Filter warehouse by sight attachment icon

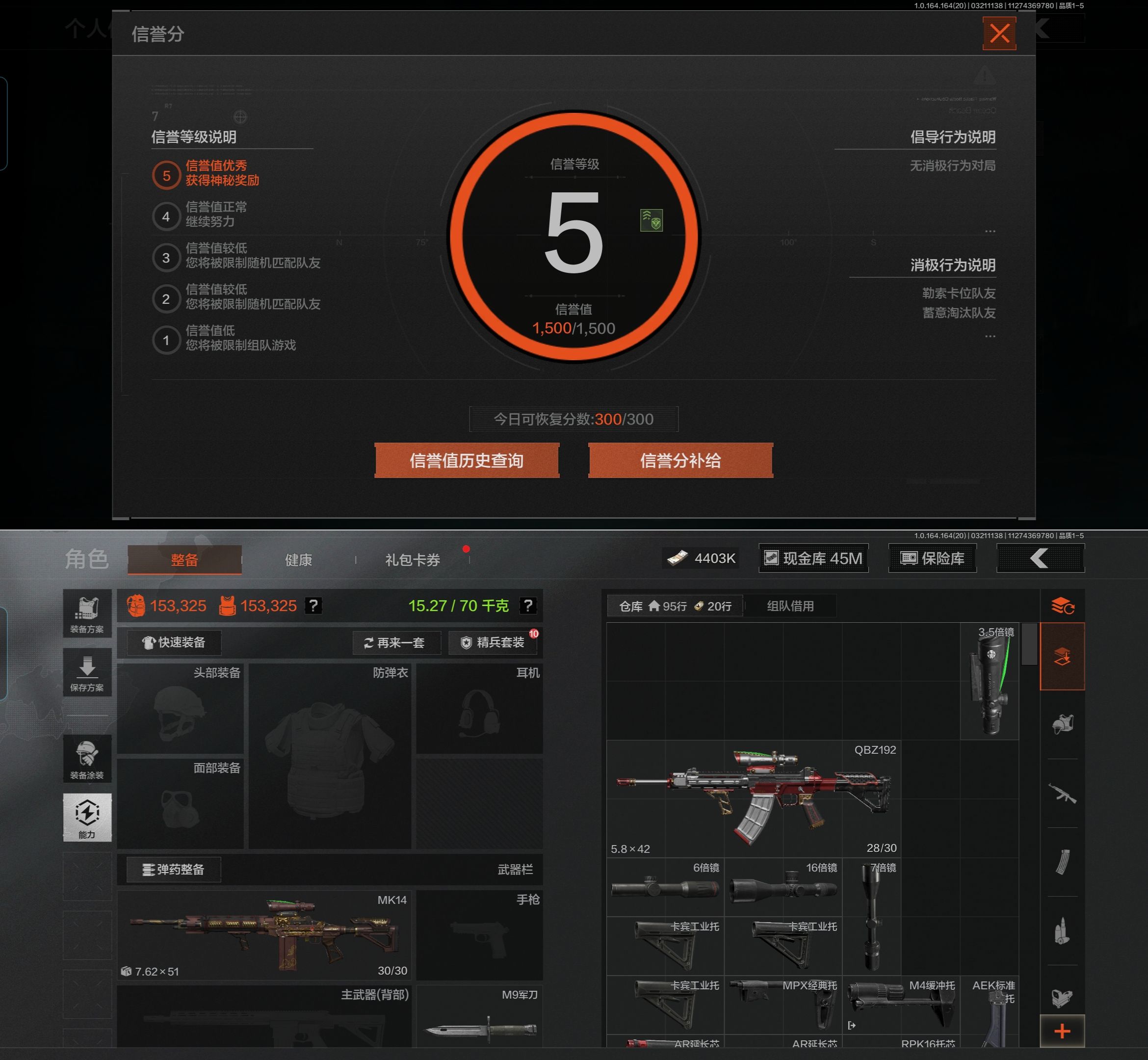(1062, 998)
